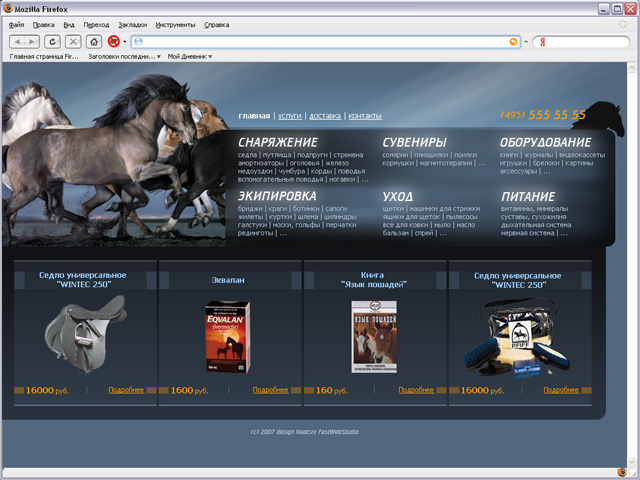This screenshot has width=640, height=480.
Task: Click стремена subcategory link
Action: pos(348,155)
